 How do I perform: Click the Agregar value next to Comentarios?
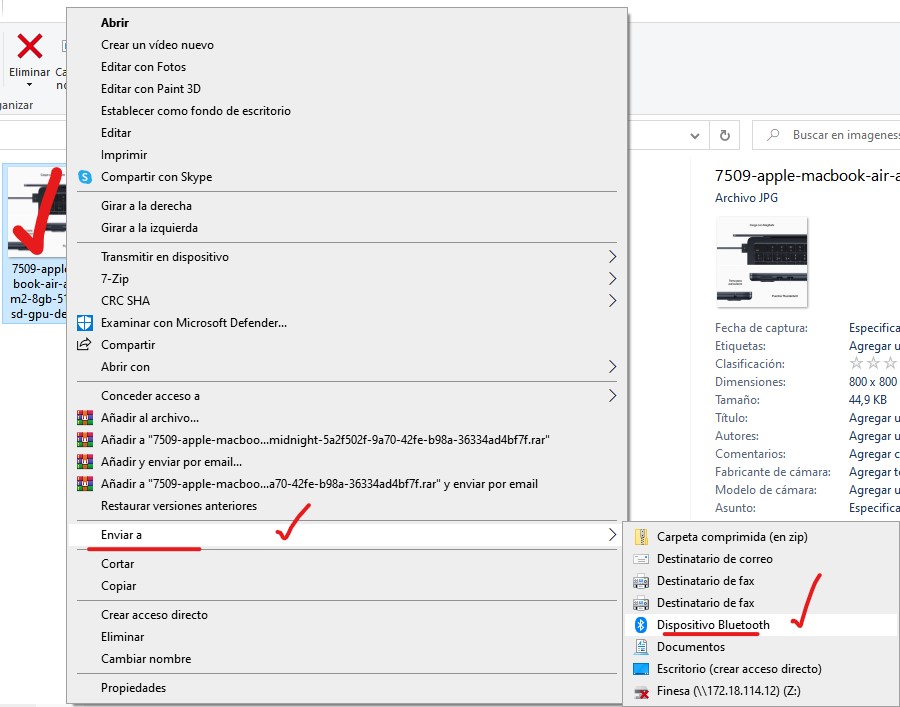[x=874, y=454]
